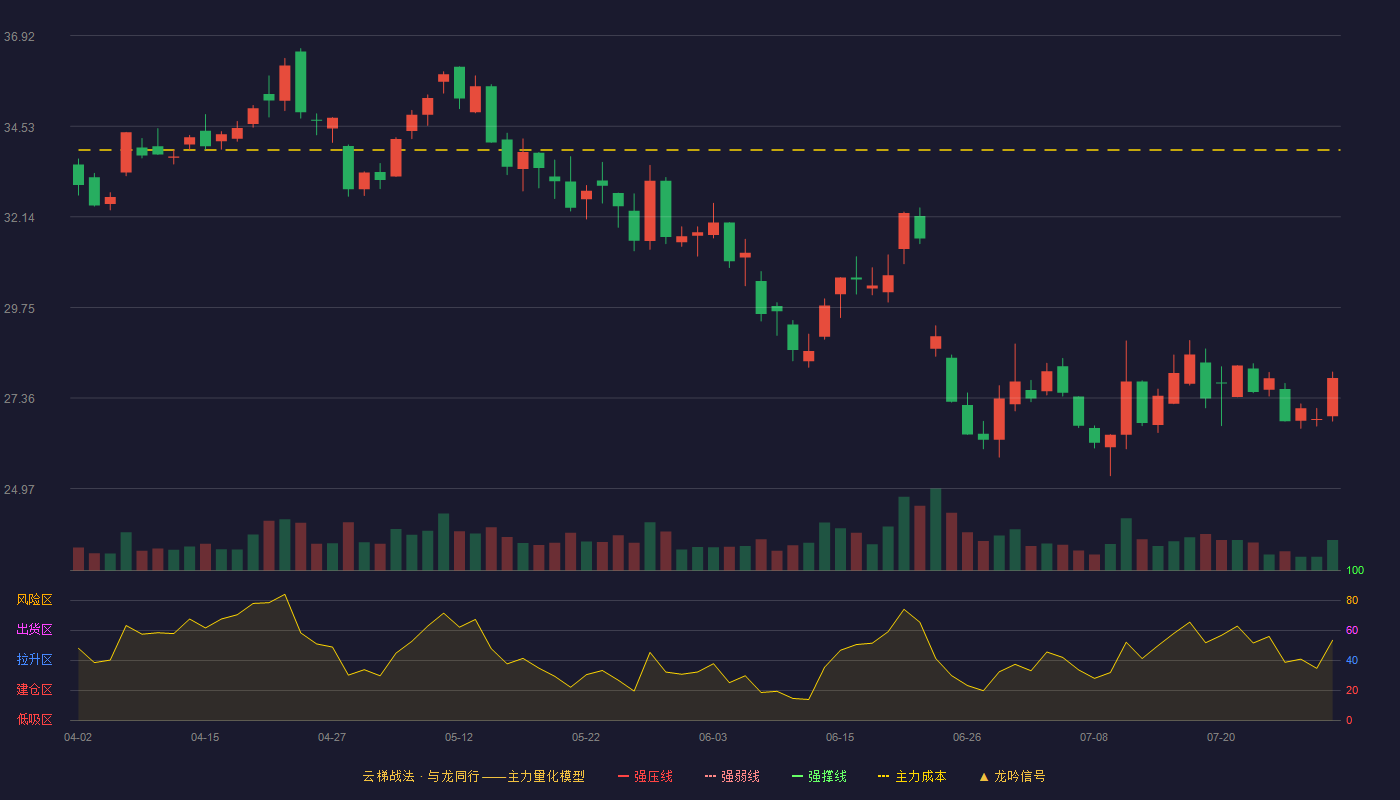The width and height of the screenshot is (1400, 800).
Task: Select the 风险区 zone label
Action: tap(34, 600)
